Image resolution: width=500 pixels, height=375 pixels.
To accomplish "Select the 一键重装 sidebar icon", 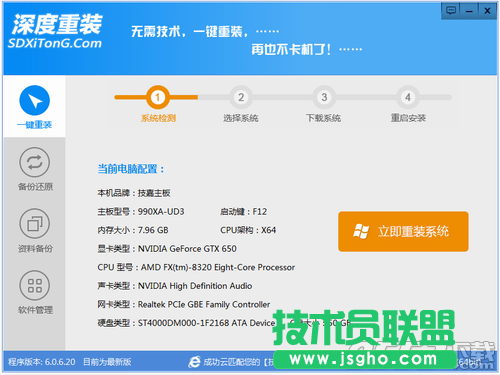I will (35, 101).
